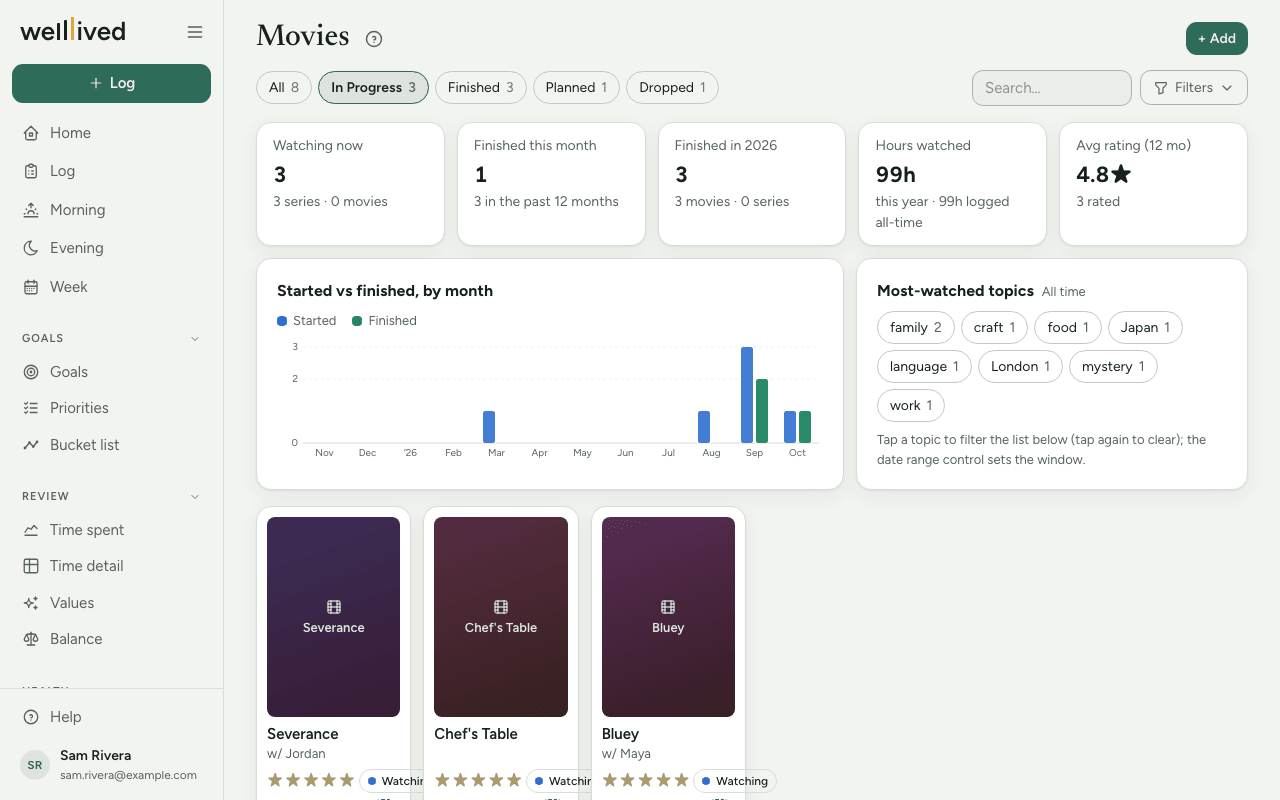Collapse the sidebar with the hamburger icon
The width and height of the screenshot is (1280, 800).
195,32
